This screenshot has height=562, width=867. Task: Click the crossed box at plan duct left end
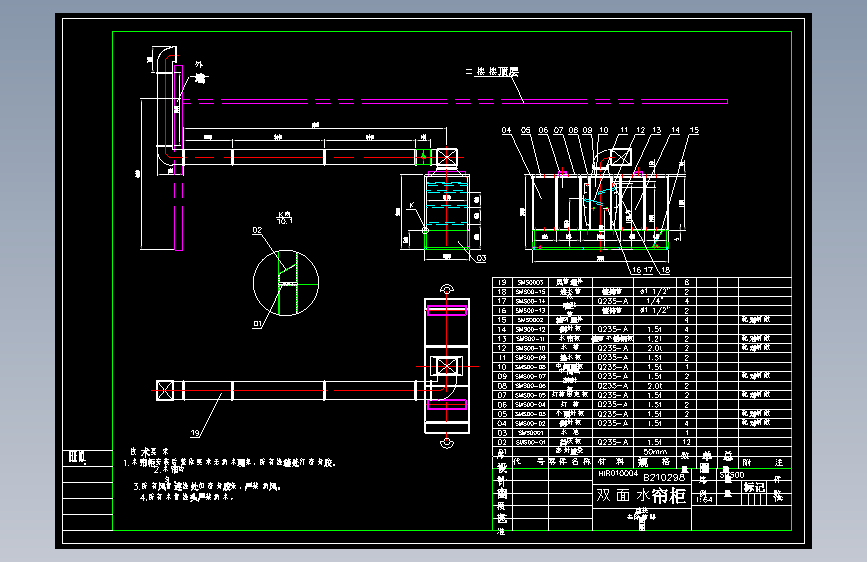pyautogui.click(x=165, y=391)
